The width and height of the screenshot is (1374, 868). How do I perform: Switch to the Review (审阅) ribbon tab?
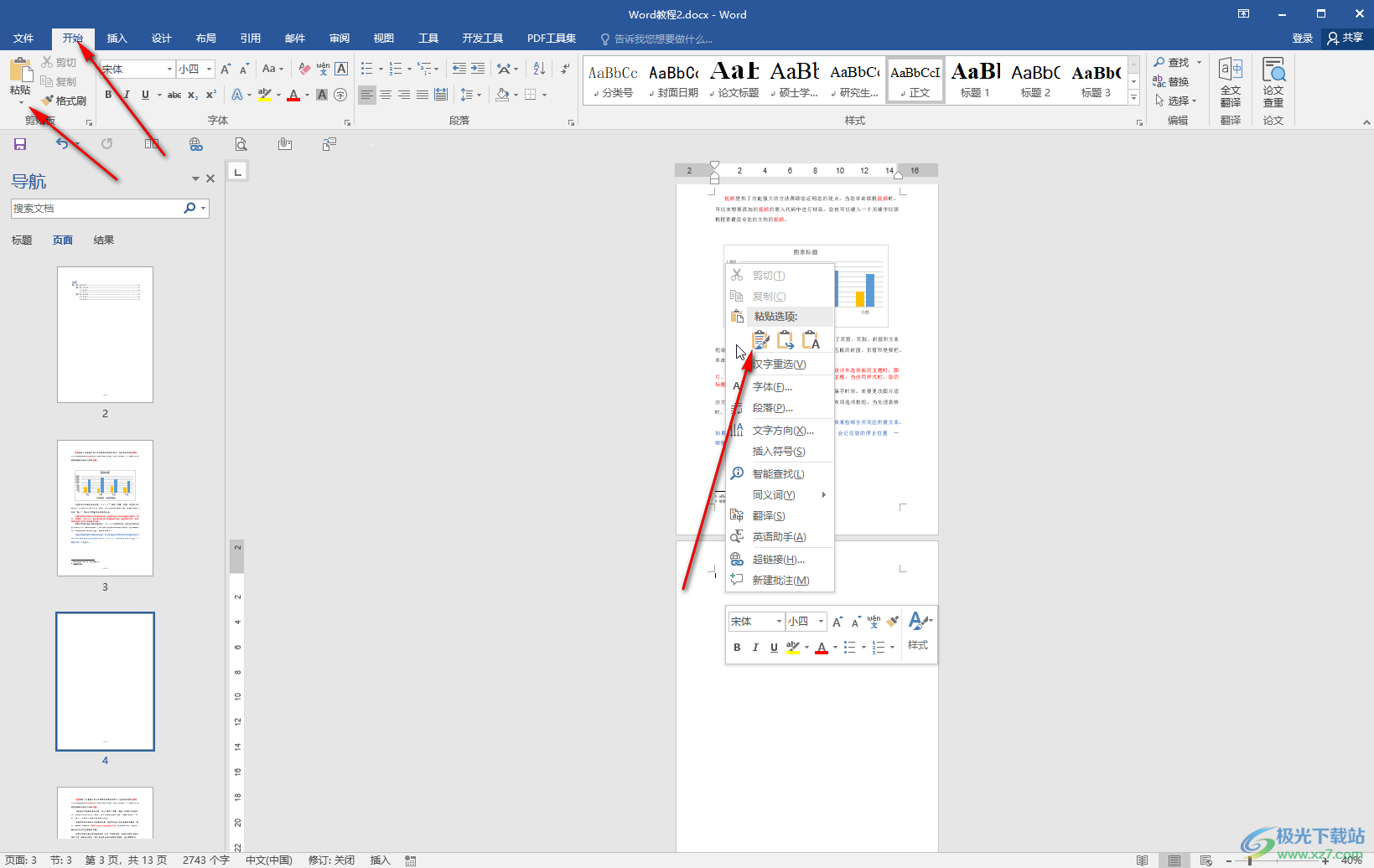click(340, 39)
